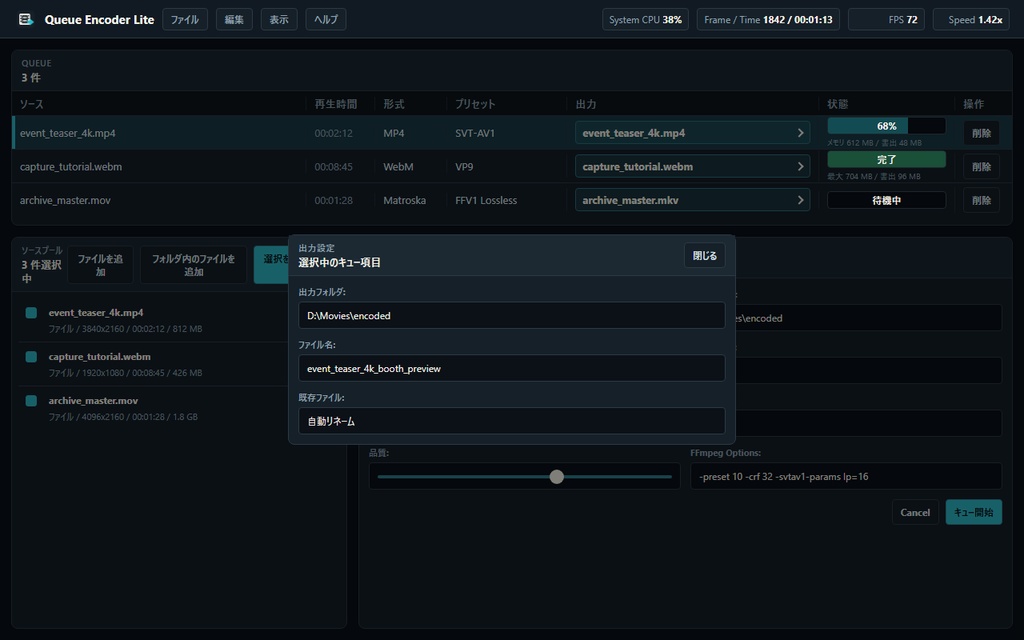Toggle checkbox for capture_tutorial.webm in source pool
1024x640 pixels.
(31, 357)
